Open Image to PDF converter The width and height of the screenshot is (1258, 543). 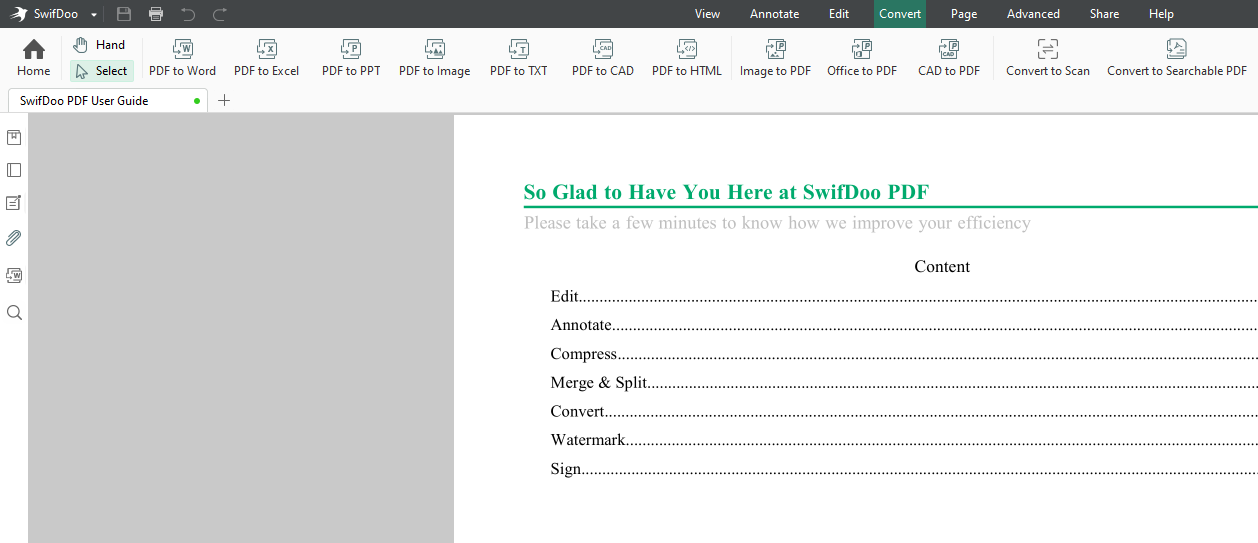coord(775,58)
